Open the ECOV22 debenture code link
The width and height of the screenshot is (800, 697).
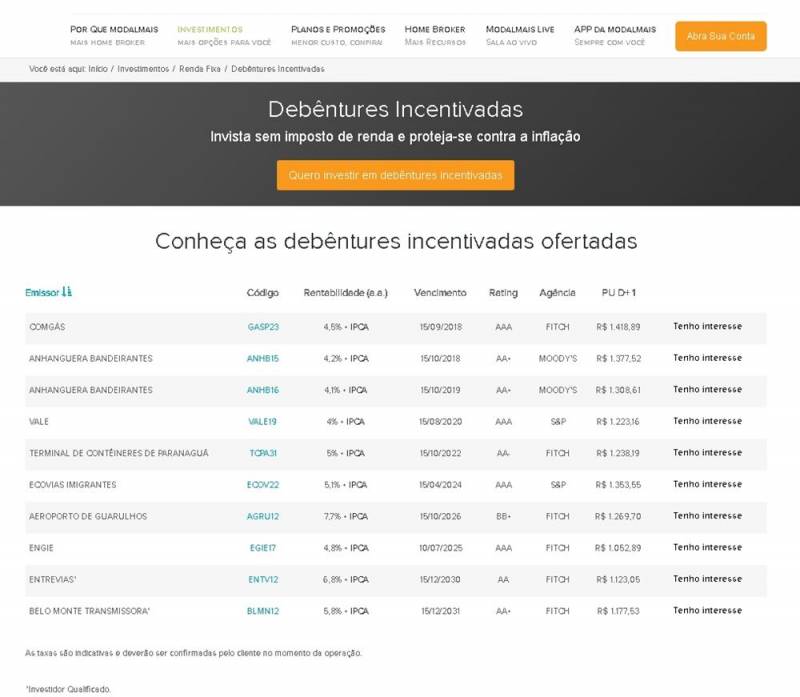[263, 485]
